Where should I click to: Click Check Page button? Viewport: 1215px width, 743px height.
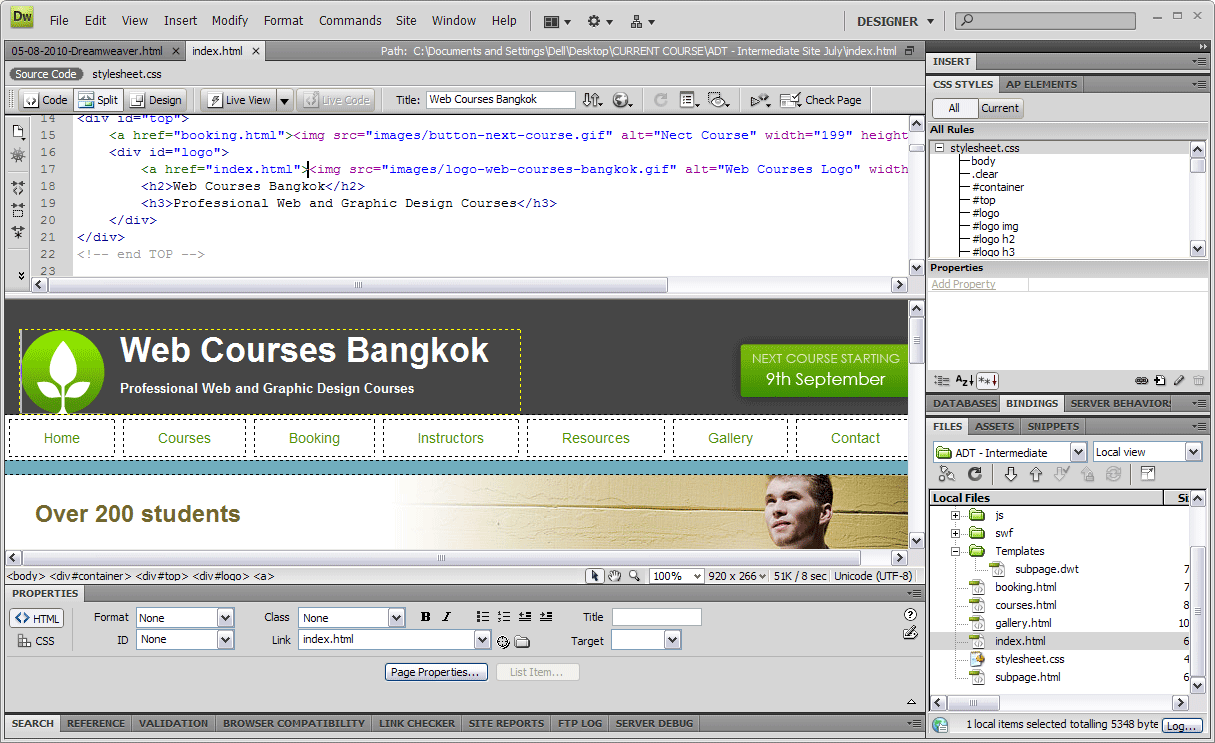[x=821, y=100]
